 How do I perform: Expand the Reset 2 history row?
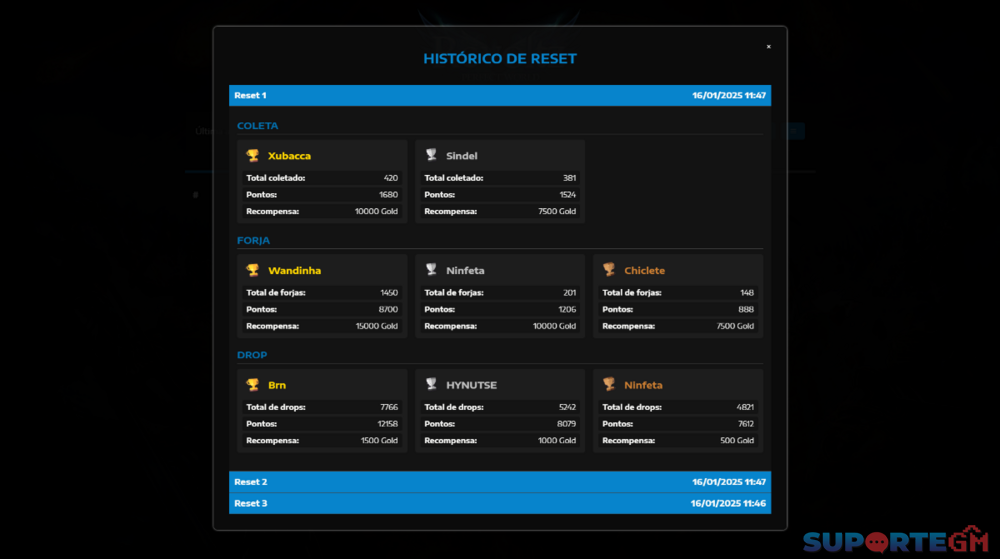pyautogui.click(x=499, y=482)
